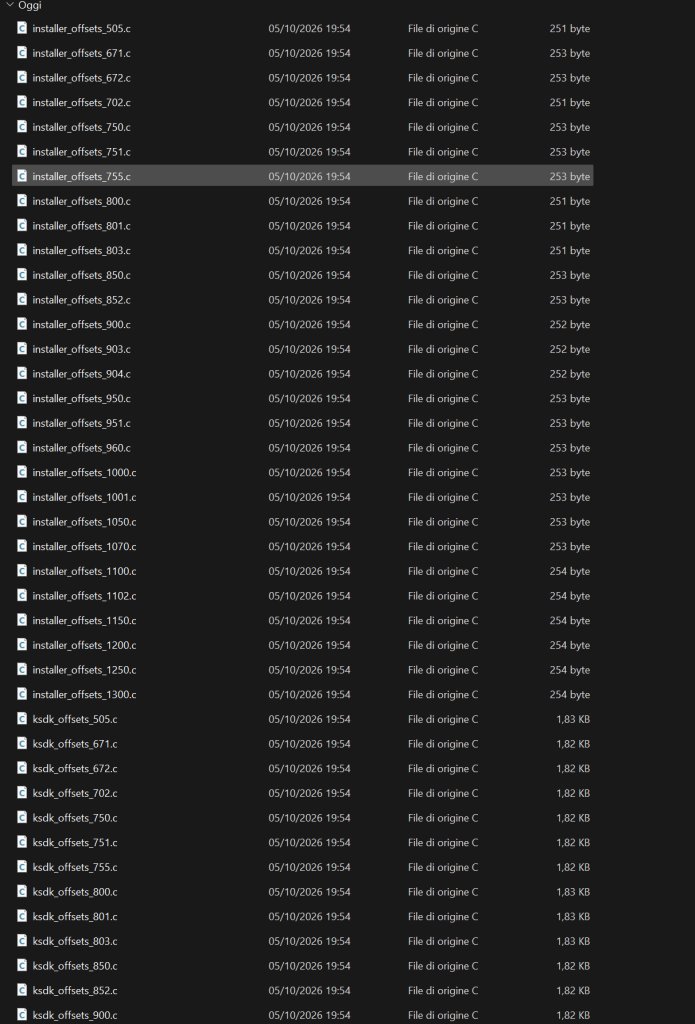Click the C file icon of installer_offsets_1000.c
Image resolution: width=695 pixels, height=1024 pixels.
point(22,472)
